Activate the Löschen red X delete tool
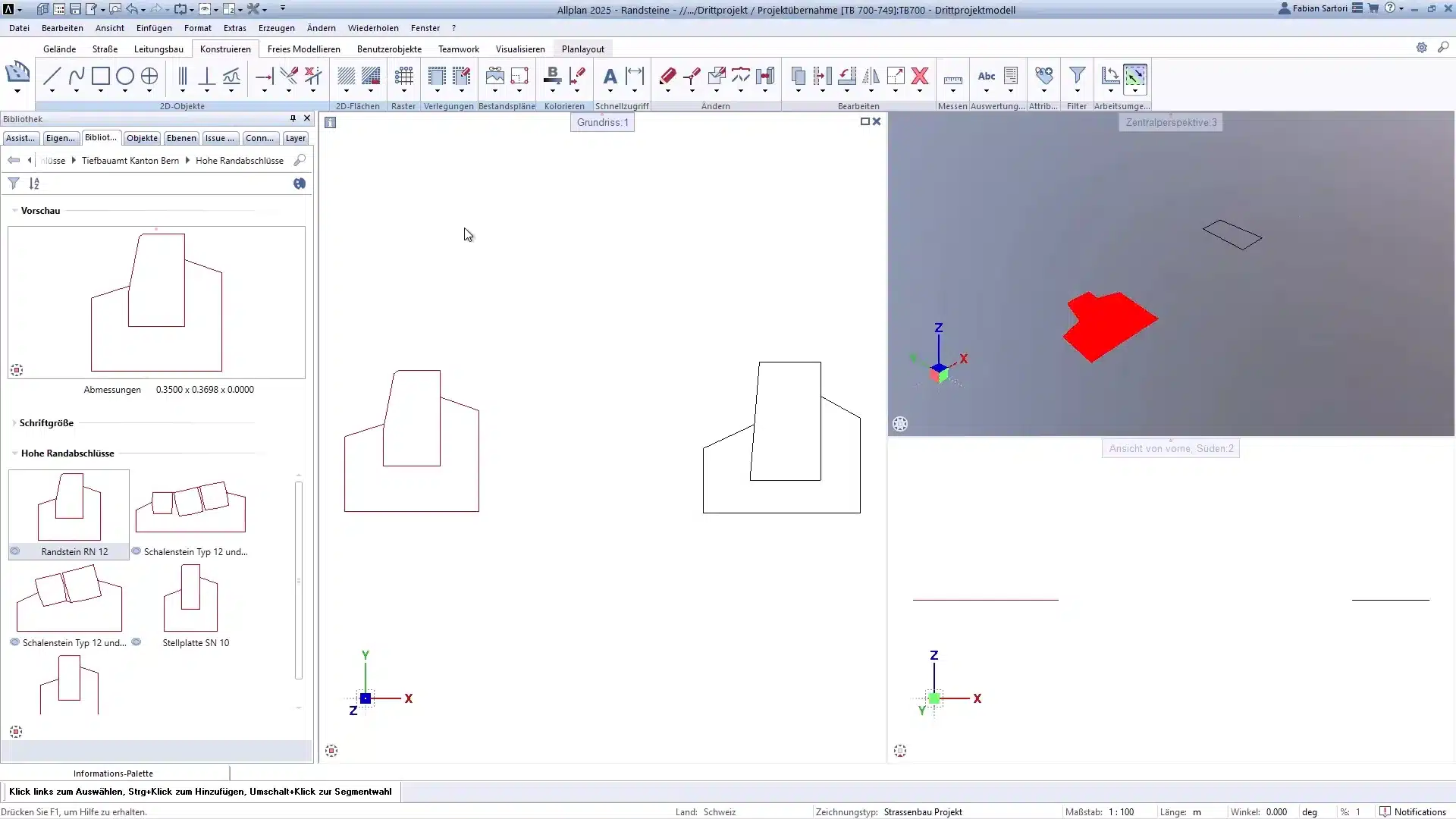This screenshot has width=1456, height=819. coord(920,77)
